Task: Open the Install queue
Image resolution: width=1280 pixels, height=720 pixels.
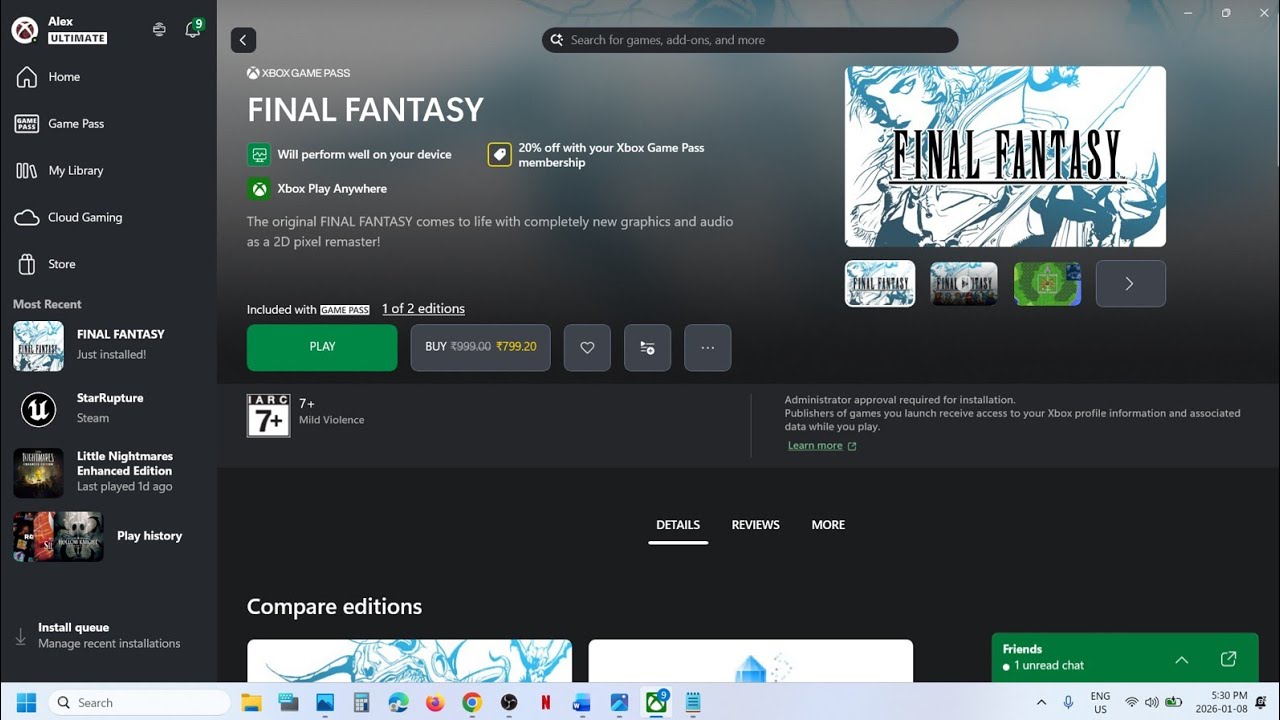Action: click(x=108, y=636)
